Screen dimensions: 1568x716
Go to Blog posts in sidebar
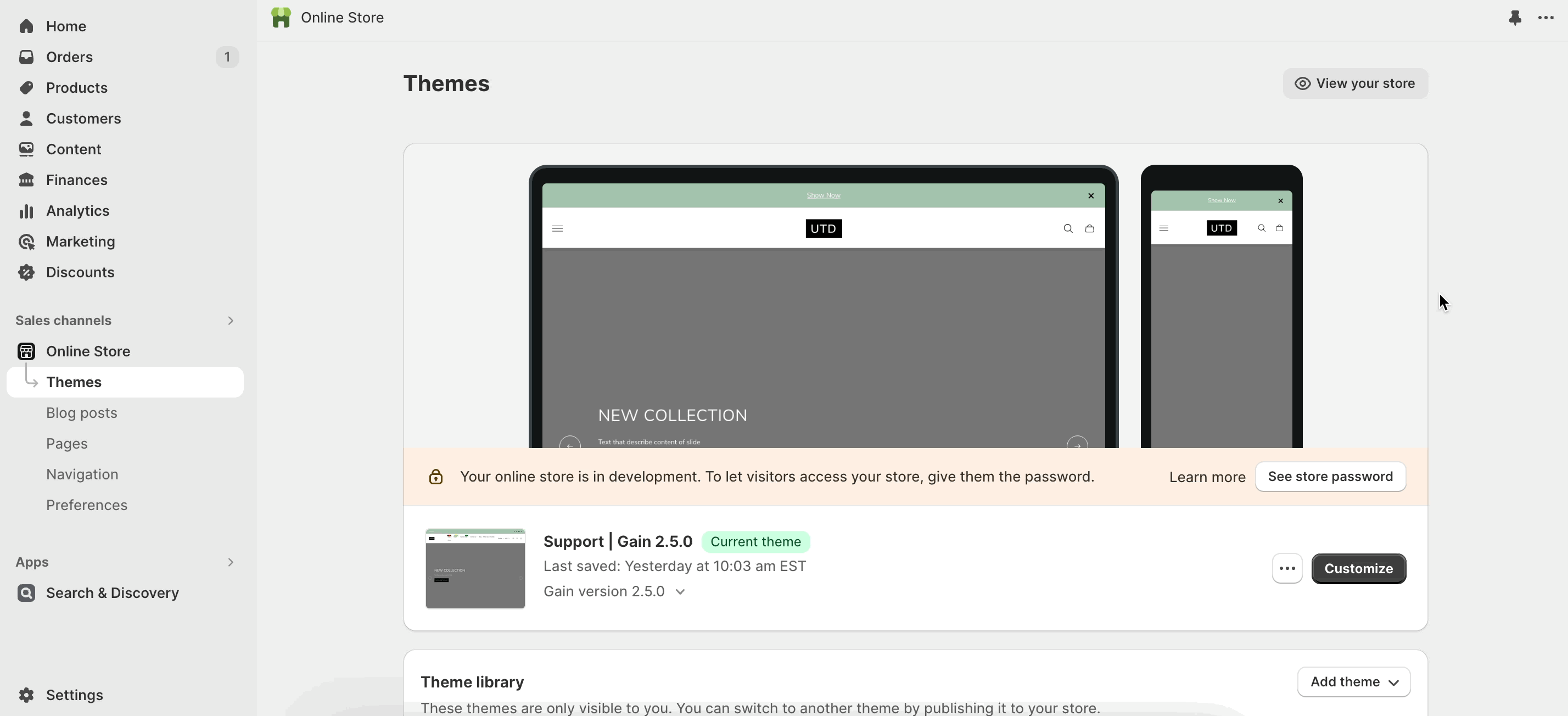[x=82, y=413]
